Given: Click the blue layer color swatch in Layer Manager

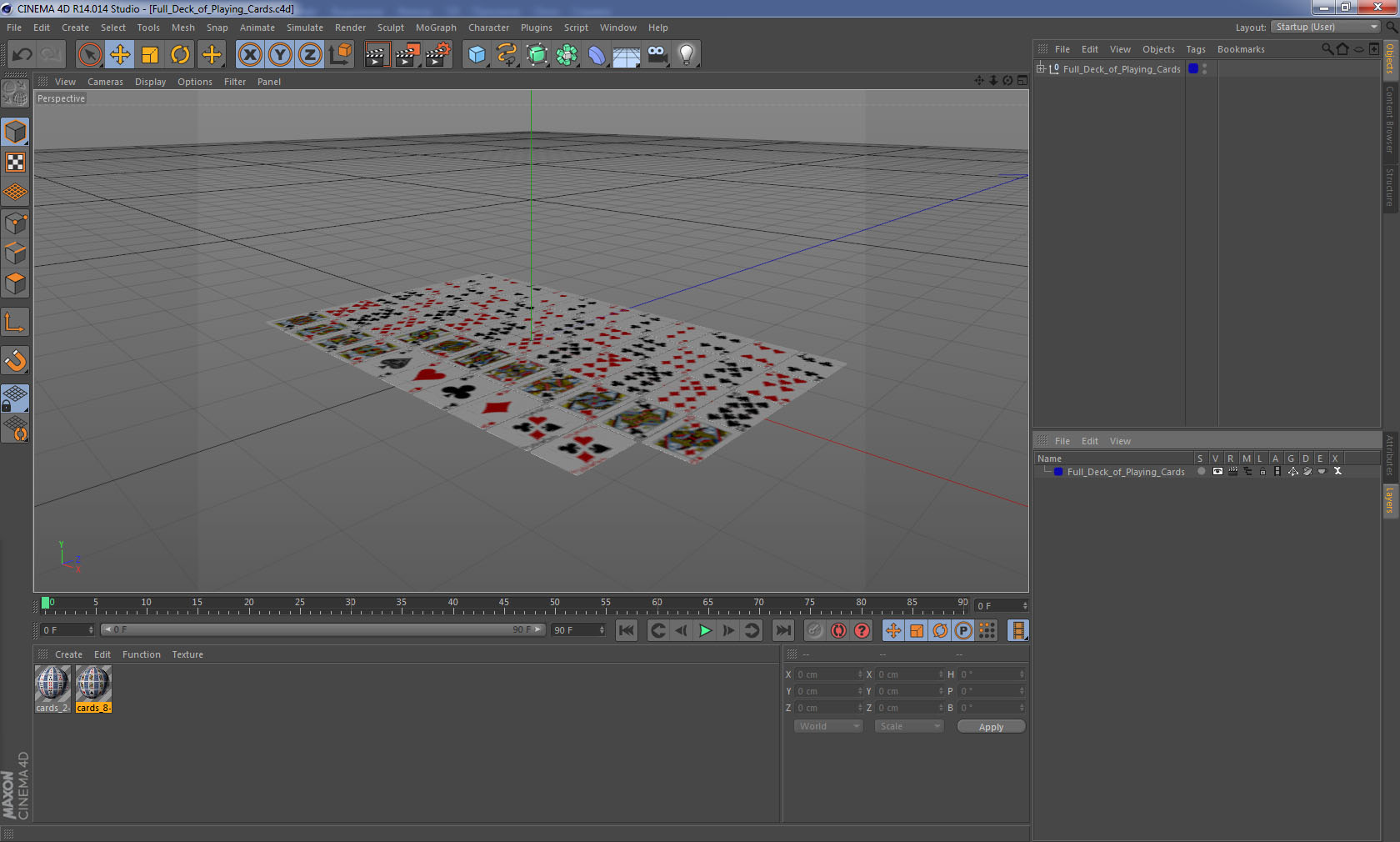Looking at the screenshot, I should coord(1058,472).
